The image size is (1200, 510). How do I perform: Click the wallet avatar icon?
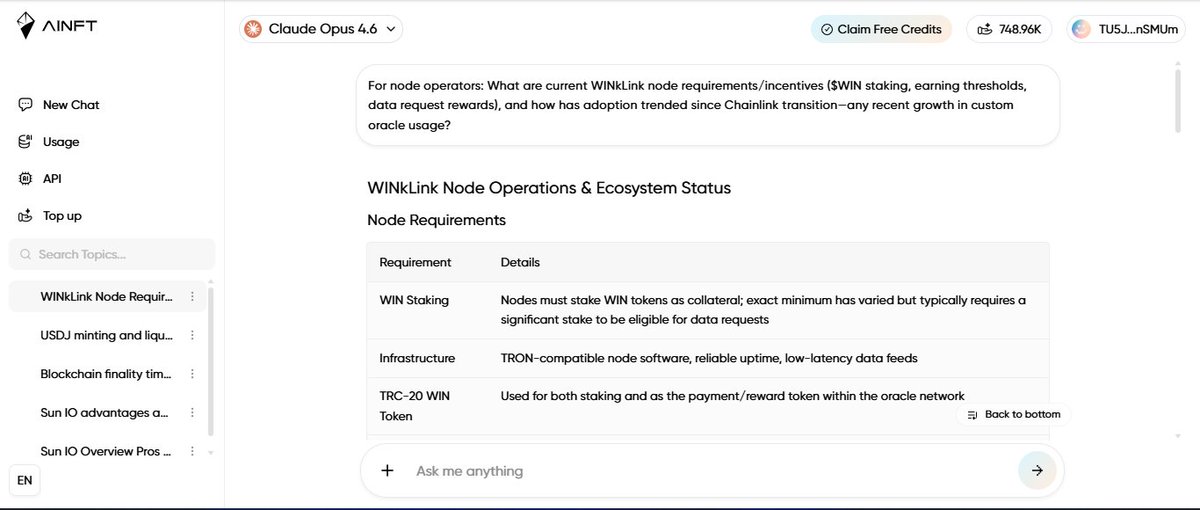[1081, 29]
